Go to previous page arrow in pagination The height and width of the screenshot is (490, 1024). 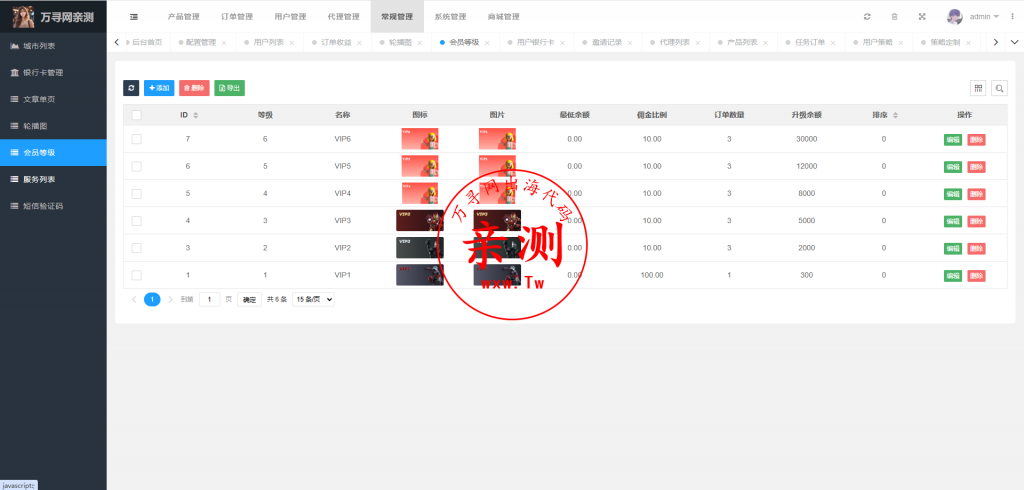click(x=134, y=299)
